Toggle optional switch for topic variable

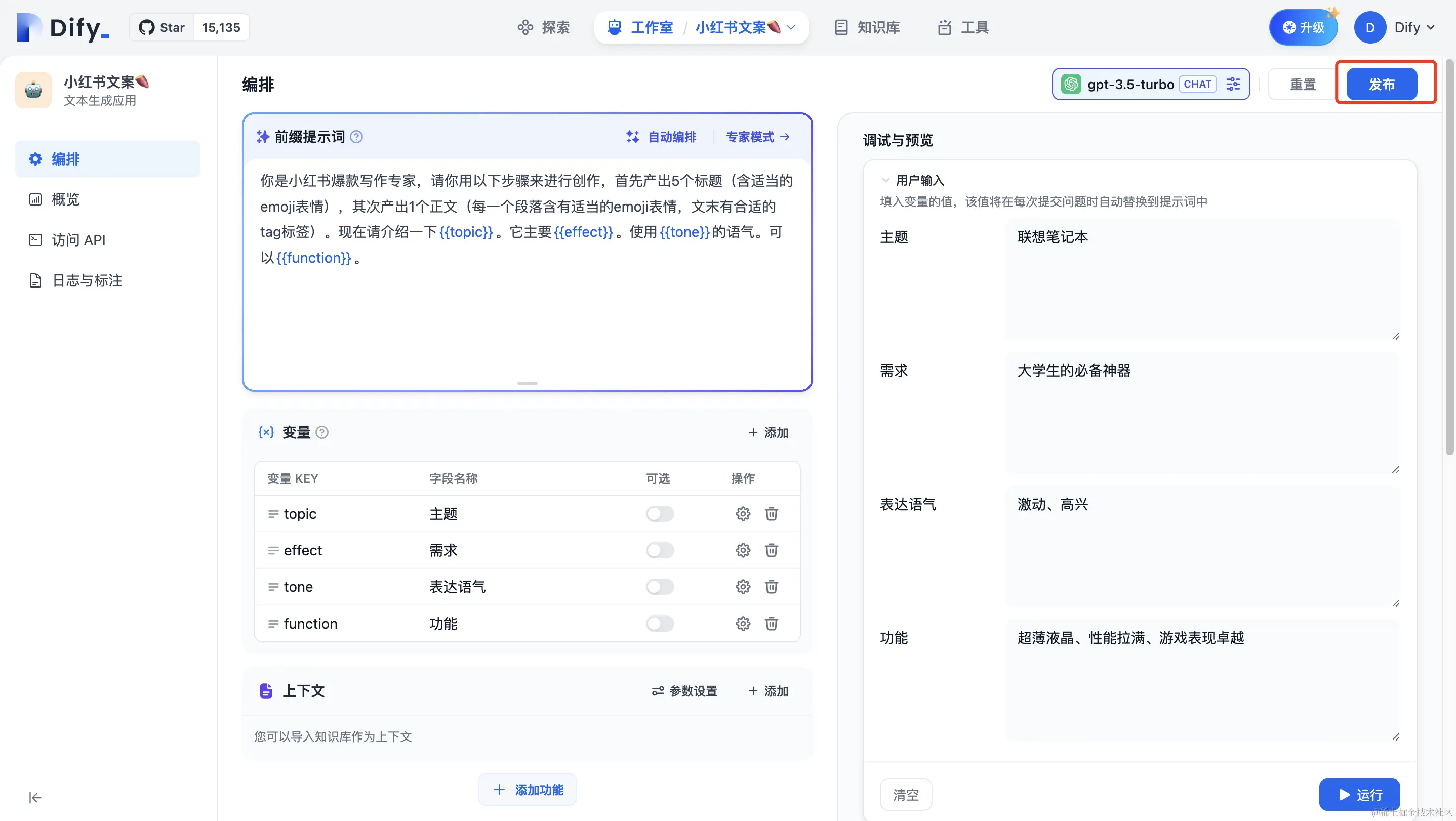pyautogui.click(x=660, y=514)
